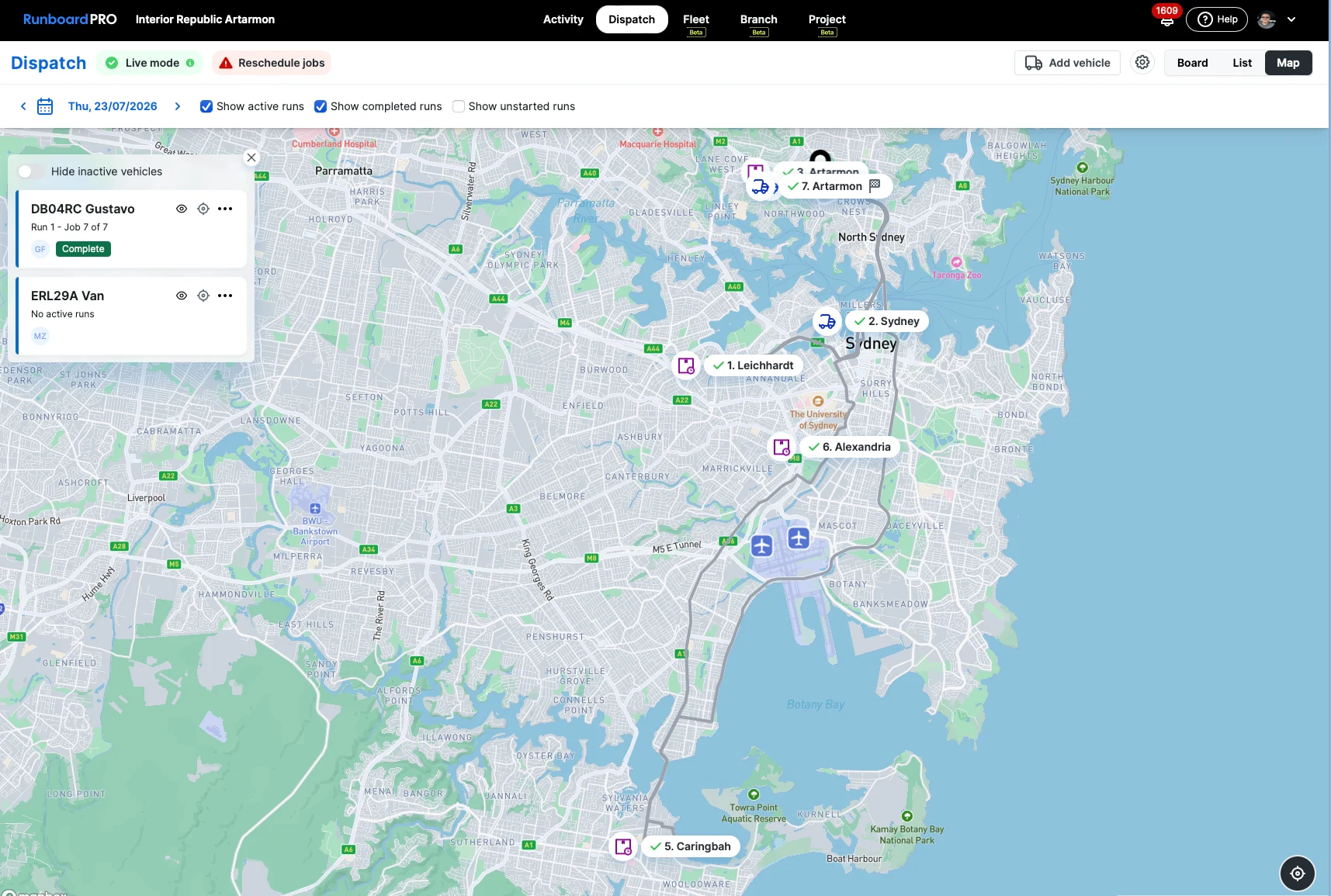Go to next day chevron
The width and height of the screenshot is (1331, 896).
coord(178,106)
